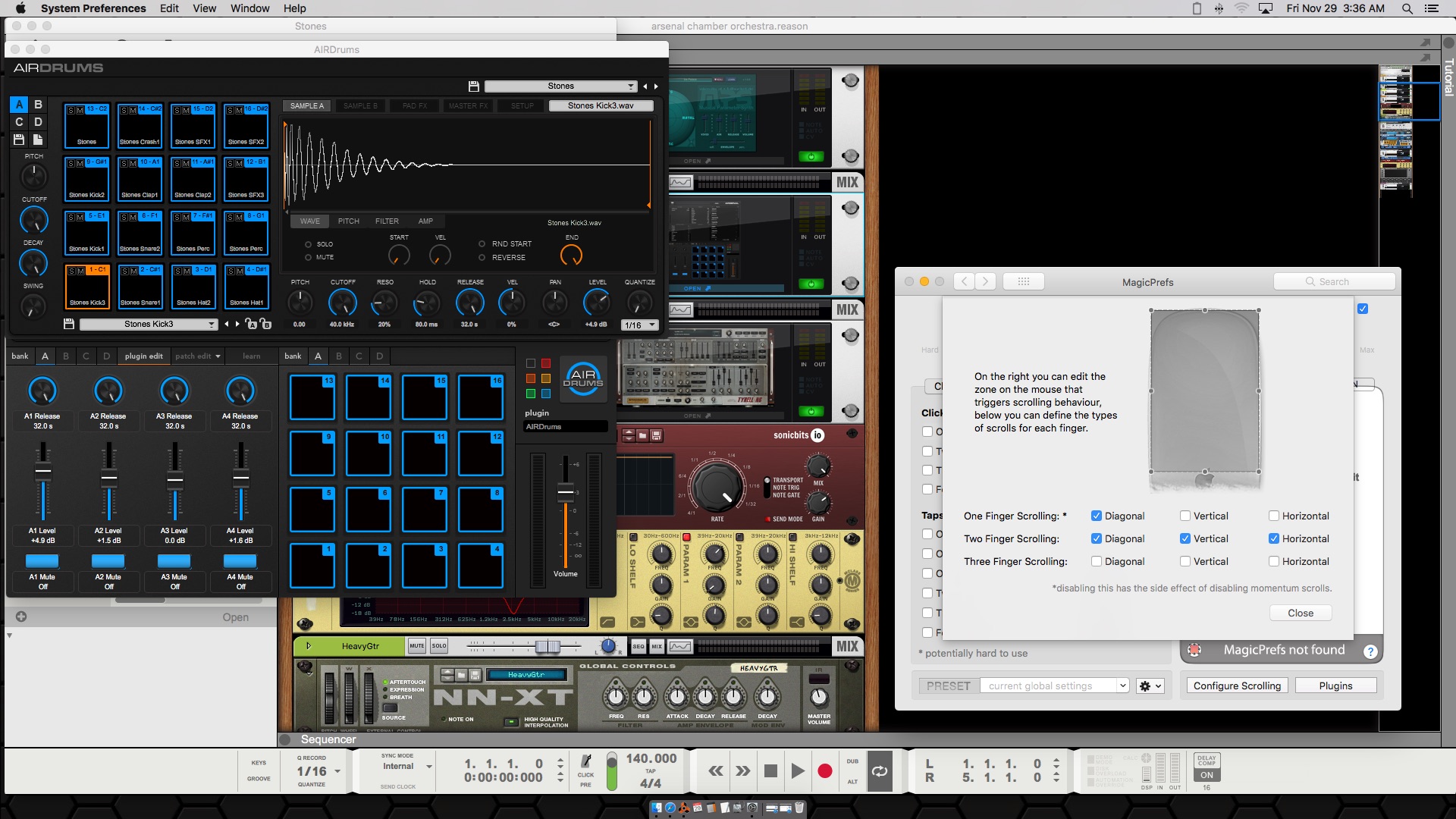Screen dimensions: 1456x819
Task: Click the Configure Scrolling button
Action: point(1237,686)
